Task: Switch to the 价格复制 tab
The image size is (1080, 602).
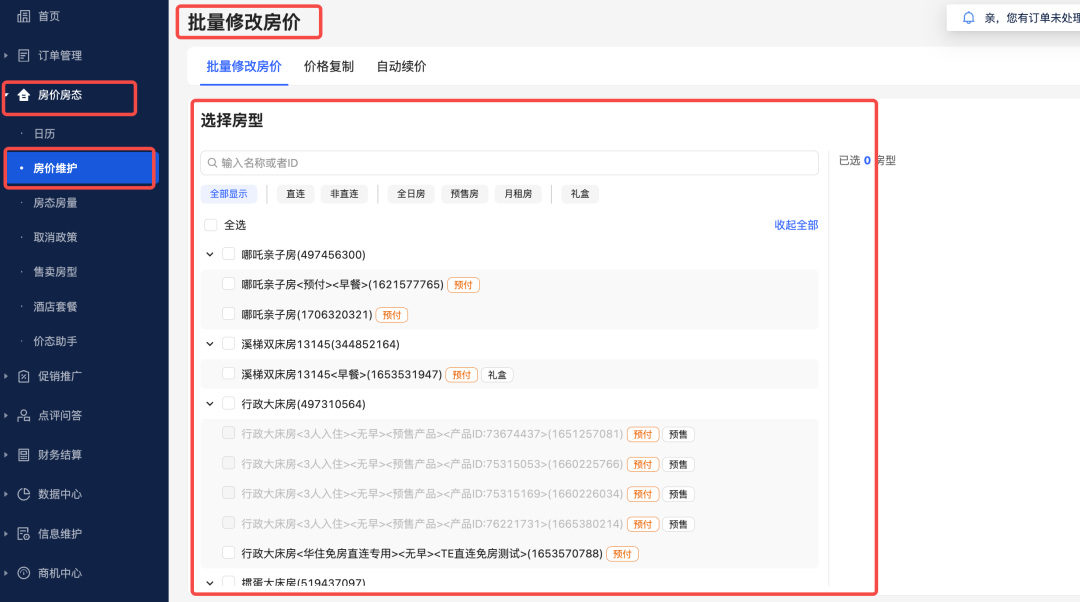Action: (329, 66)
